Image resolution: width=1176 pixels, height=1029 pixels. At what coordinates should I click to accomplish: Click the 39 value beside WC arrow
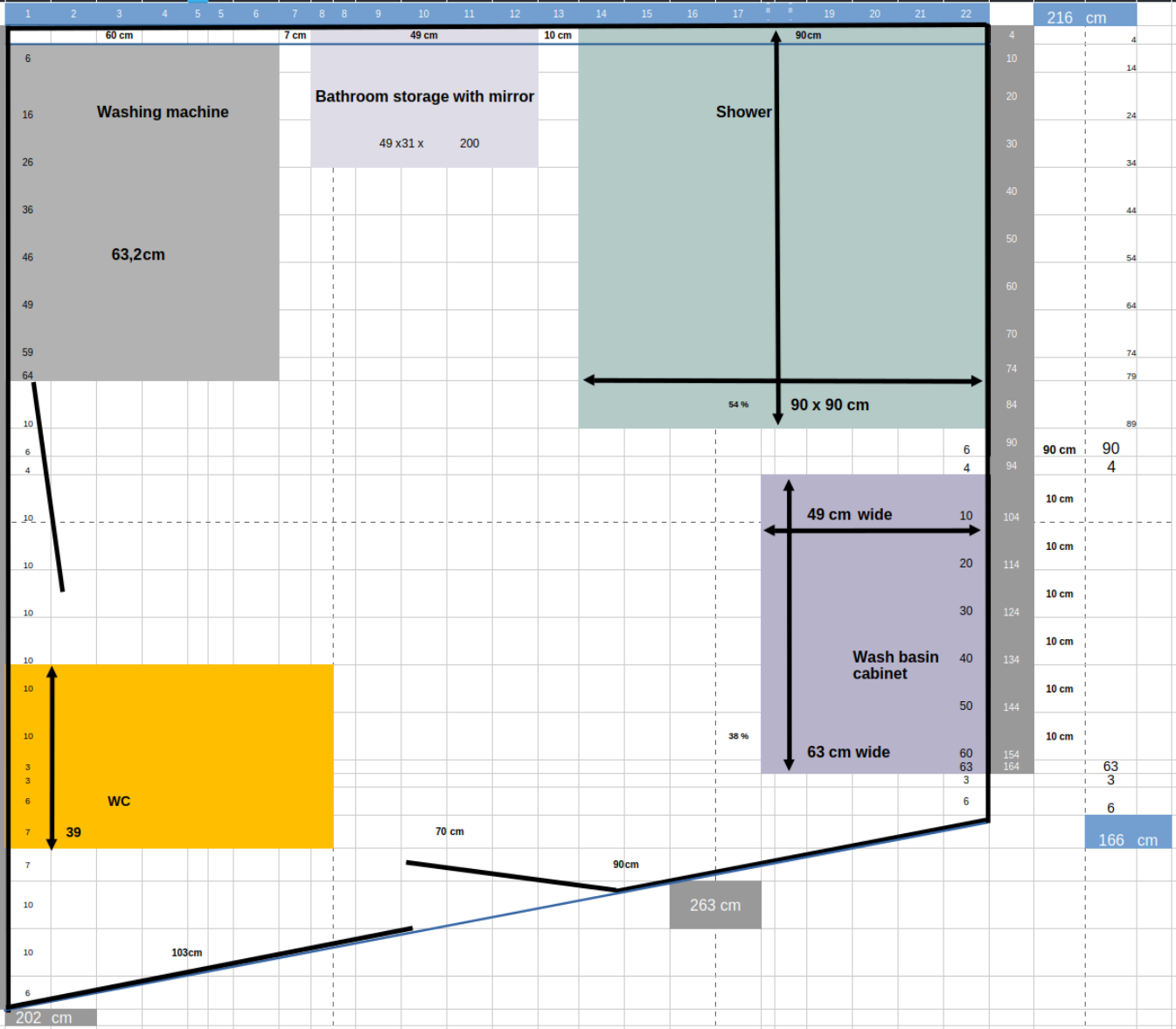click(x=73, y=832)
